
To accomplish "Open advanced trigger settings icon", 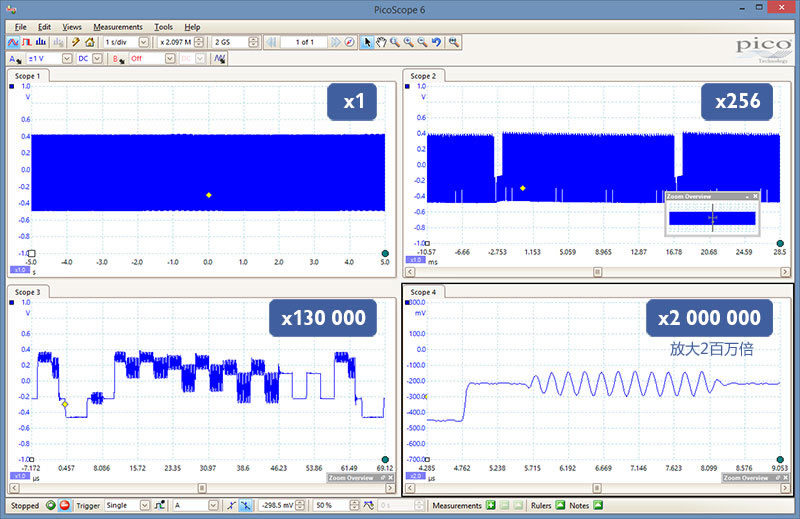I will click(160, 505).
